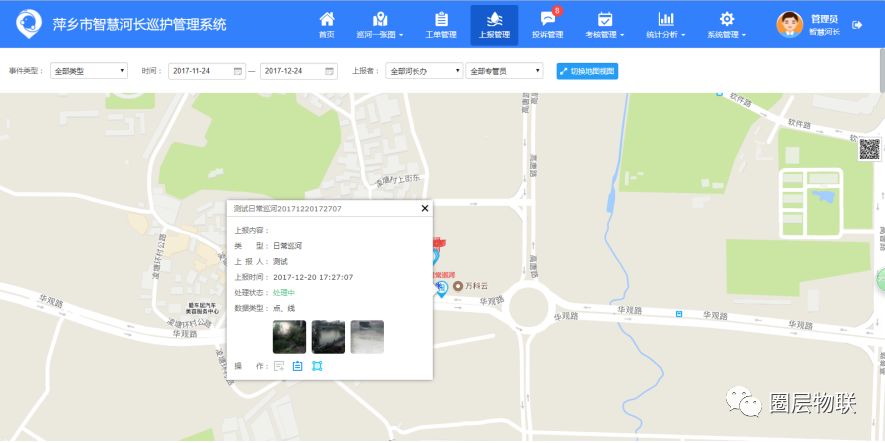885x443 pixels.
Task: Click the calendar-check icon above 考核管理
Action: pyautogui.click(x=605, y=19)
